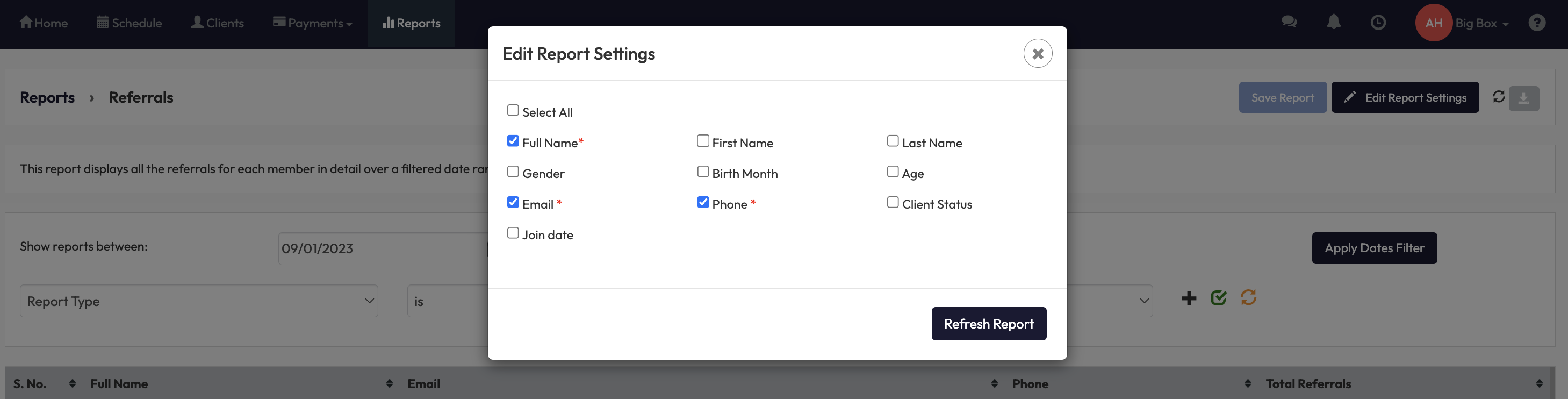Image resolution: width=1568 pixels, height=399 pixels.
Task: Click the clock history icon
Action: 1377,23
